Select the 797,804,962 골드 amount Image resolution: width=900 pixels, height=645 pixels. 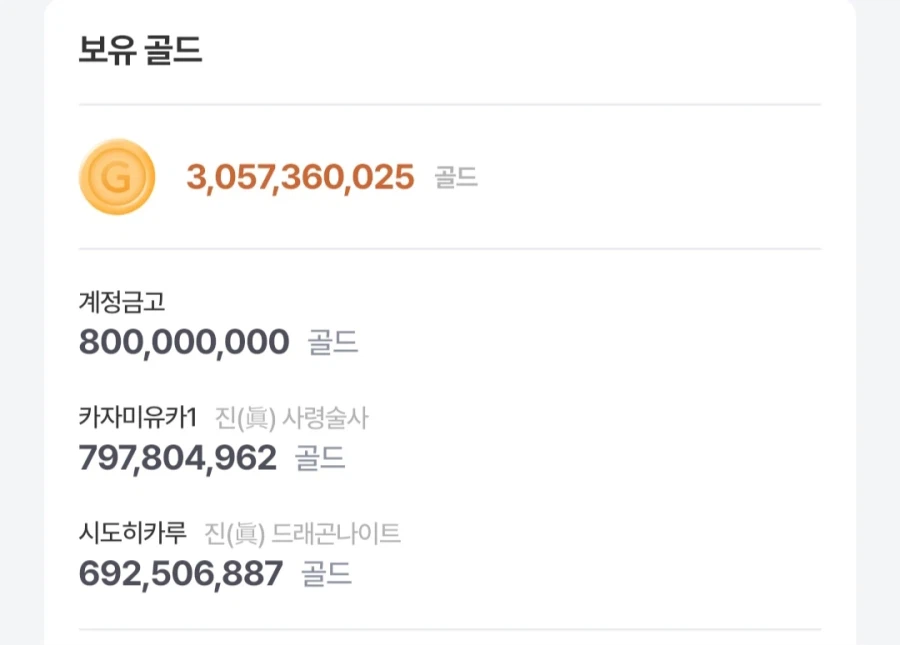tap(178, 458)
